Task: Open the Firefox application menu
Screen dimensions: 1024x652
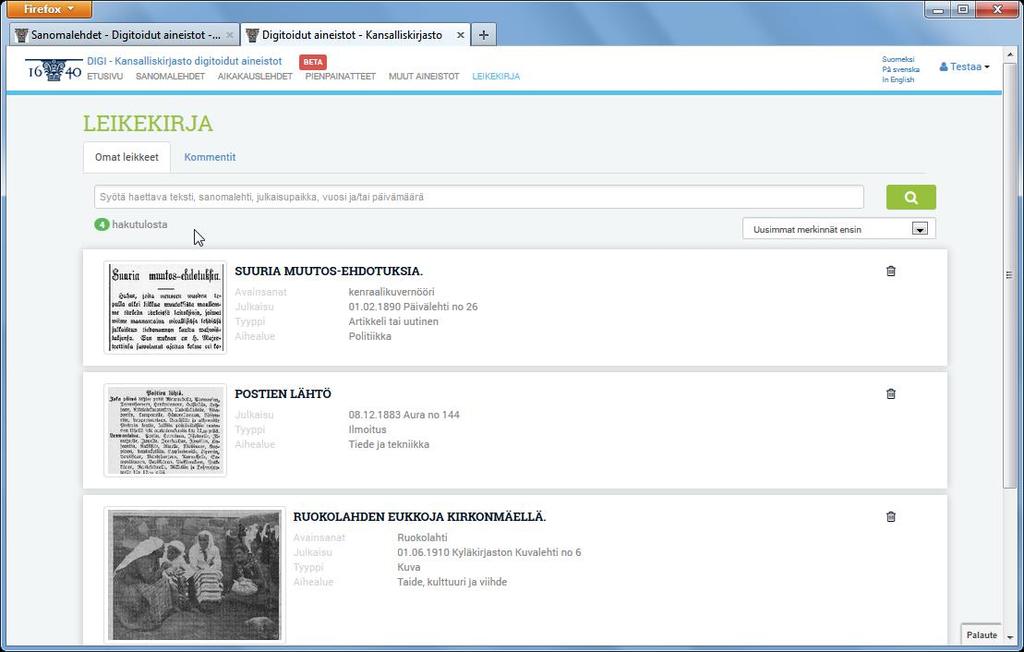Action: (x=49, y=9)
